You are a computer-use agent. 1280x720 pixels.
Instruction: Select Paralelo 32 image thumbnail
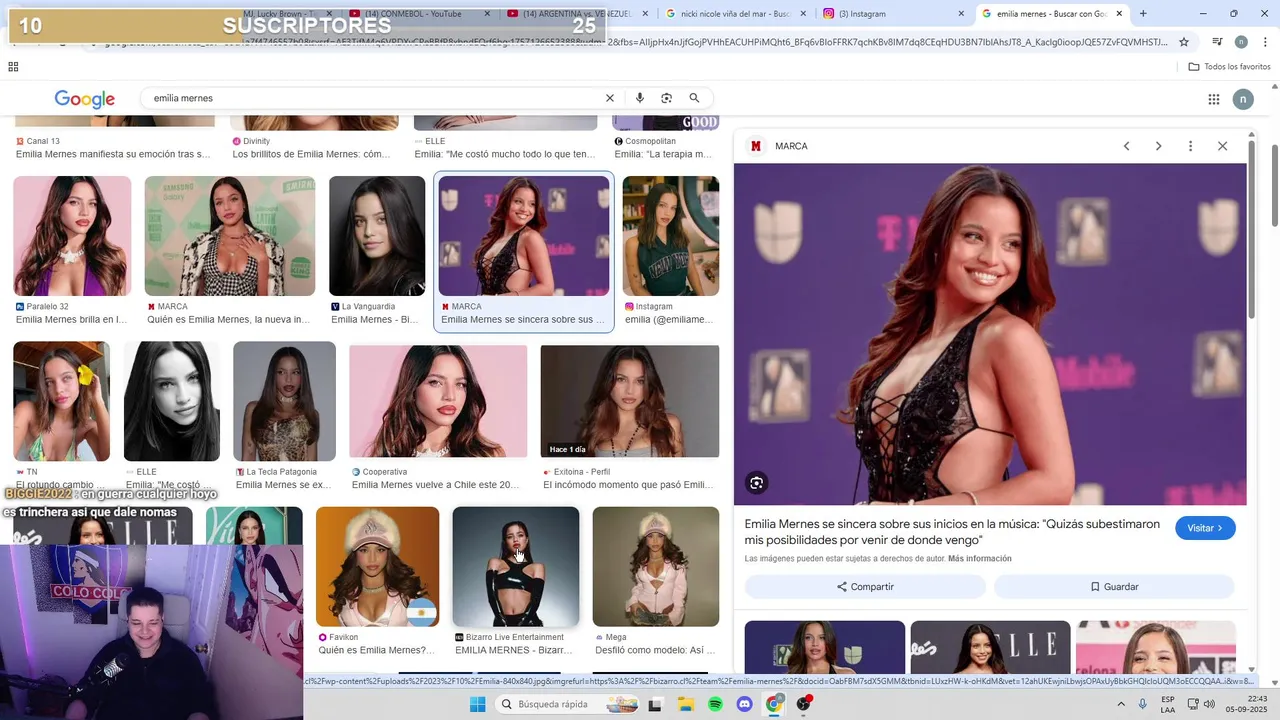(x=72, y=236)
